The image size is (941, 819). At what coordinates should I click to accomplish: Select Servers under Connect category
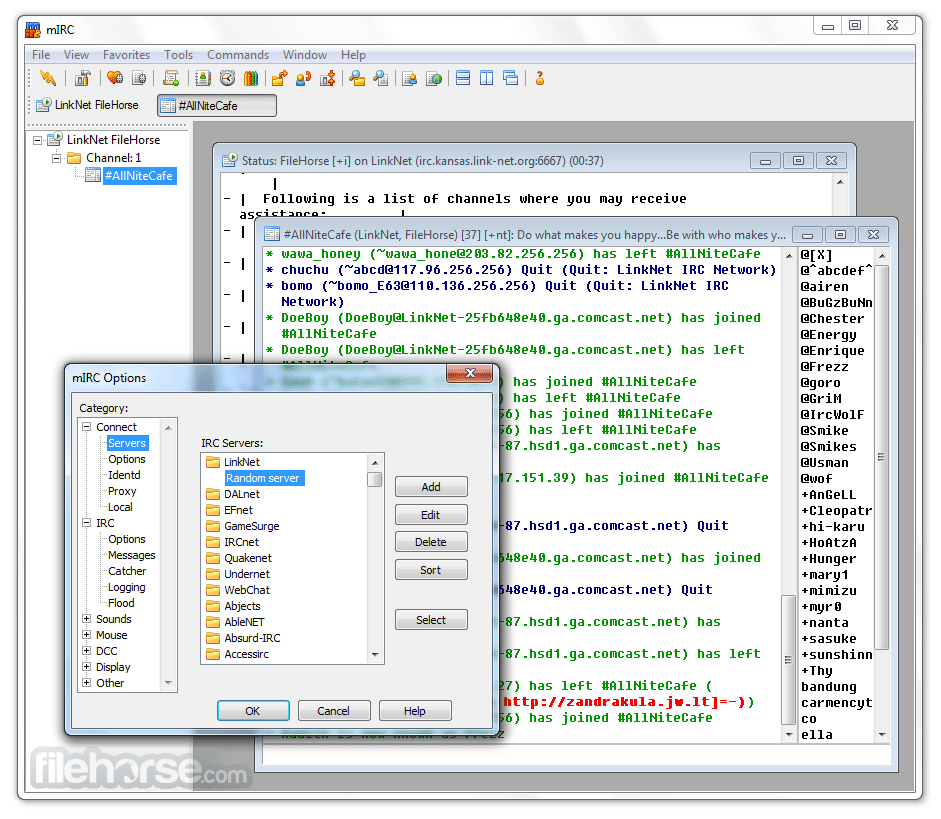(127, 443)
